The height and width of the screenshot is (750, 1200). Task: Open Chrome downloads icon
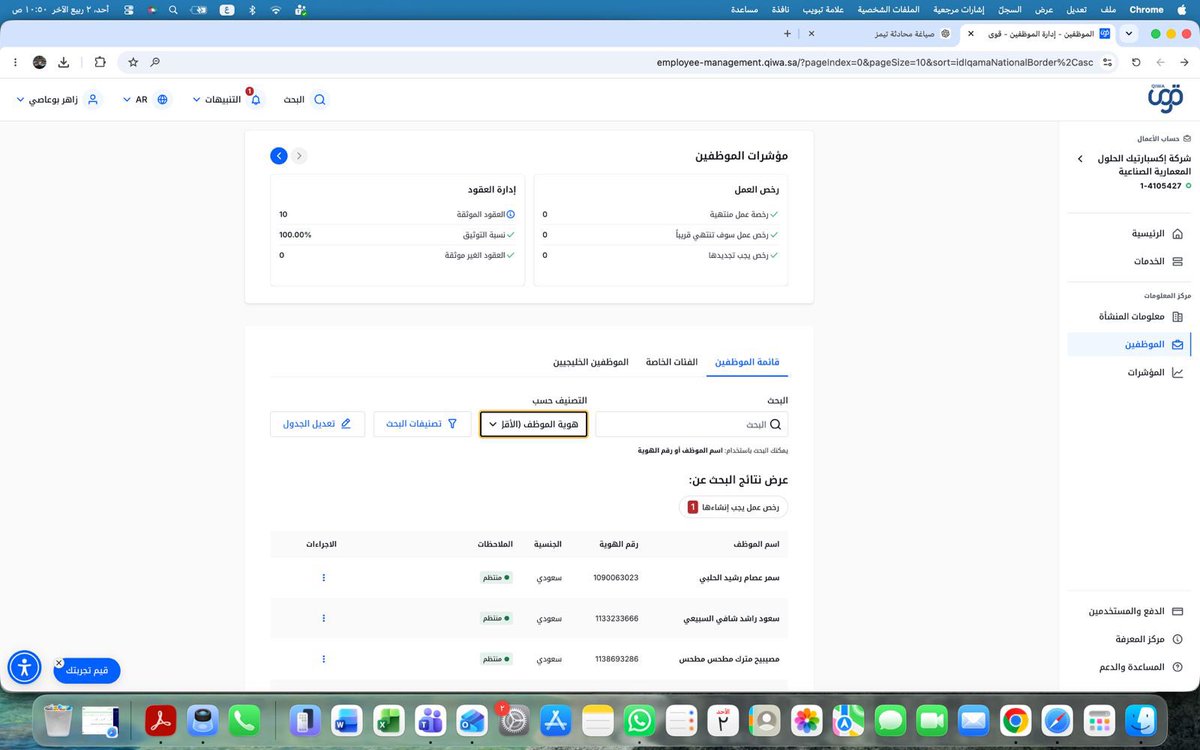(64, 62)
